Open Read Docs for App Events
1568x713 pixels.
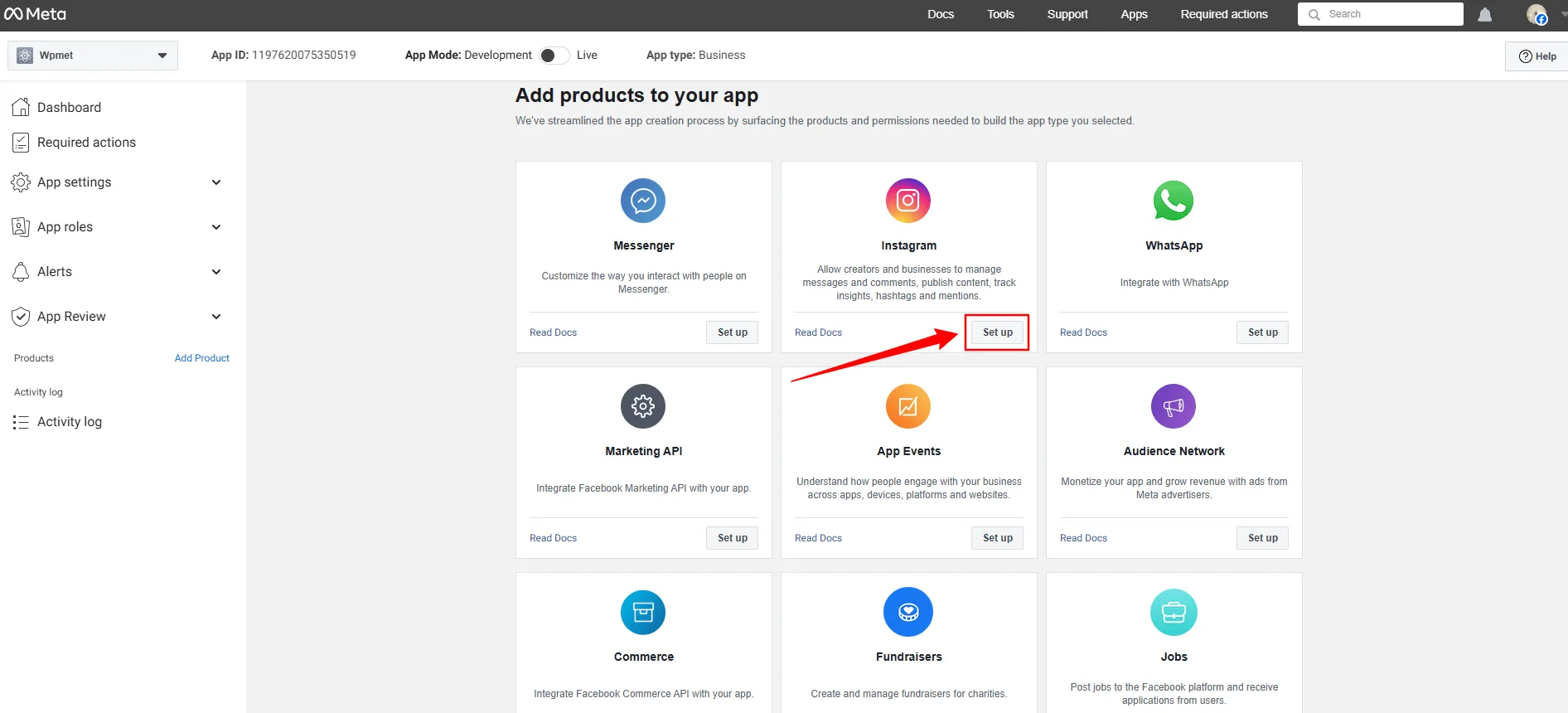click(818, 538)
